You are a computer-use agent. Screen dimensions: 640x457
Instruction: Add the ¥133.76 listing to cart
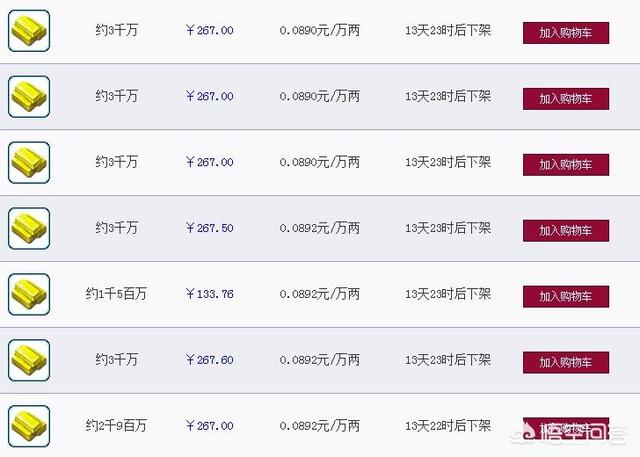[x=565, y=296]
